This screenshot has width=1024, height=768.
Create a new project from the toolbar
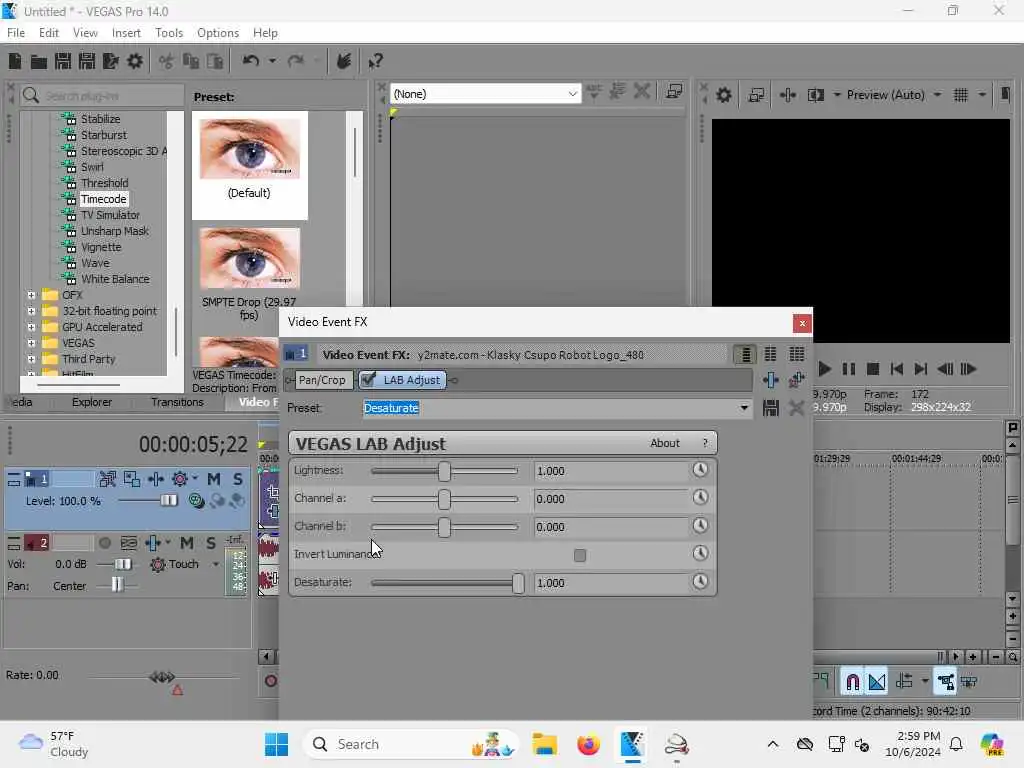point(14,61)
